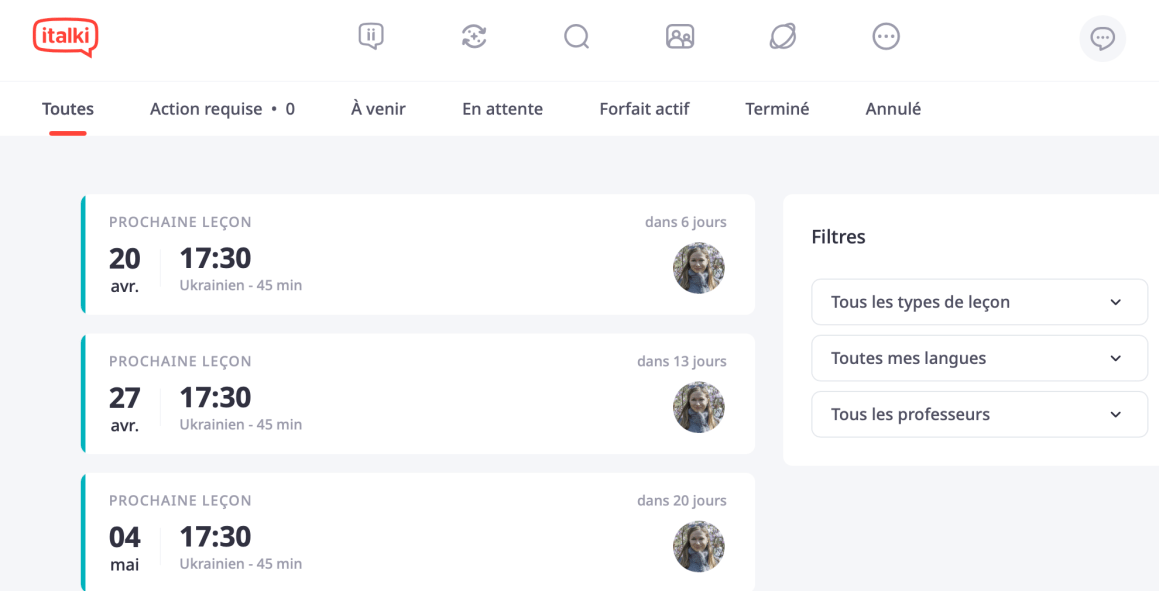Image resolution: width=1159 pixels, height=591 pixels.
Task: Expand the 'Toutes mes langues' dropdown
Action: point(980,358)
